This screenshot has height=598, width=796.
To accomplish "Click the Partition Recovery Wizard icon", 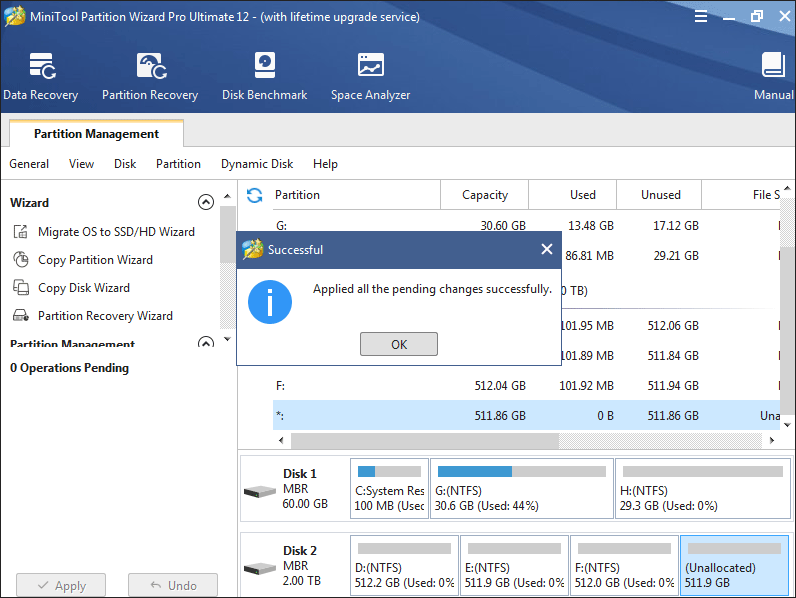I will coord(20,316).
